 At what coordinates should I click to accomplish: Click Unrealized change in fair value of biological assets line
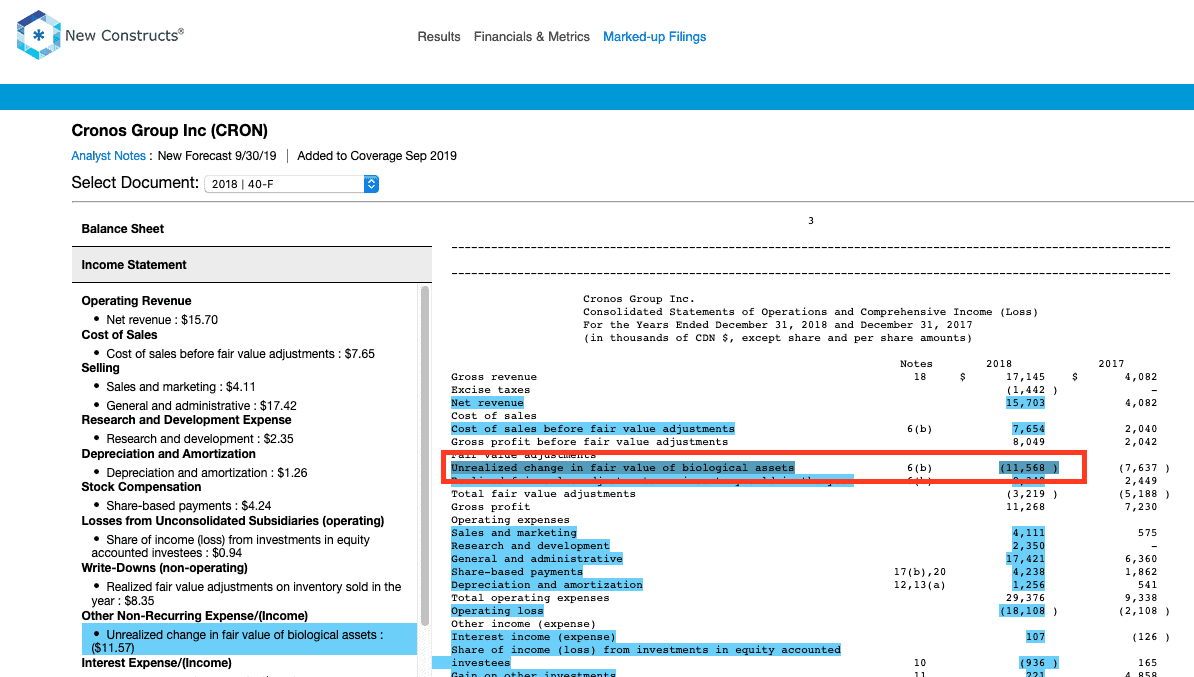coord(622,468)
